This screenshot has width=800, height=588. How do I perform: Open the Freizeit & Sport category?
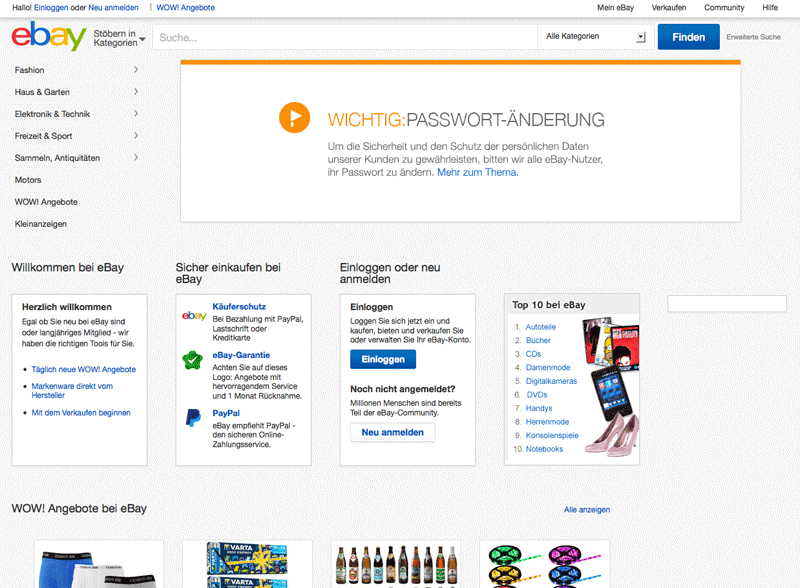(43, 136)
